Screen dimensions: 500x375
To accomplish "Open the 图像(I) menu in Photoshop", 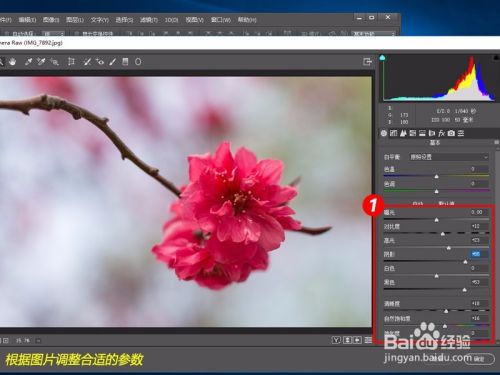I will click(x=51, y=20).
